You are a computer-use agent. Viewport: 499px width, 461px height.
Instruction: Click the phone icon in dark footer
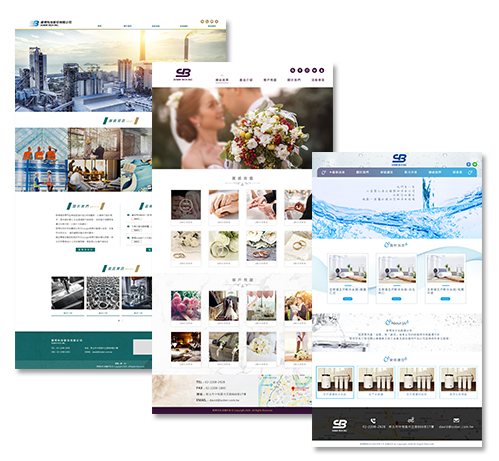373,421
